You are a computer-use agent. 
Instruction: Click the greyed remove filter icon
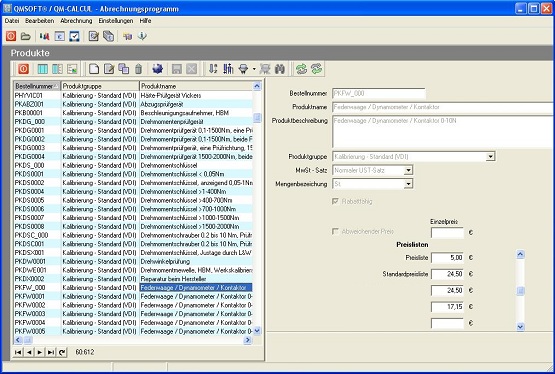(265, 69)
